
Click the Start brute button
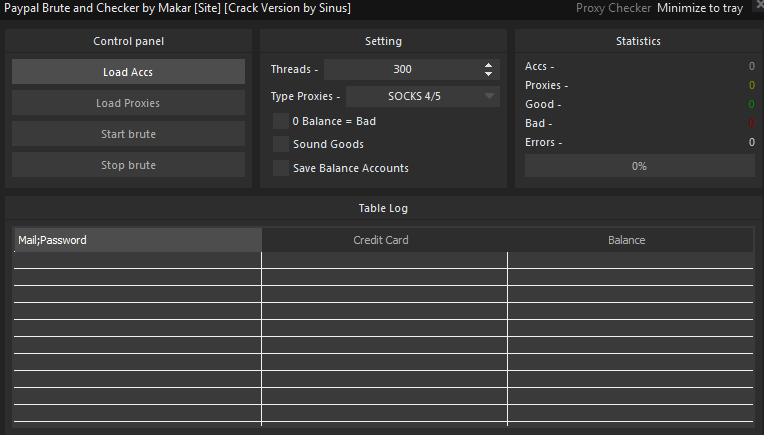pyautogui.click(x=128, y=134)
